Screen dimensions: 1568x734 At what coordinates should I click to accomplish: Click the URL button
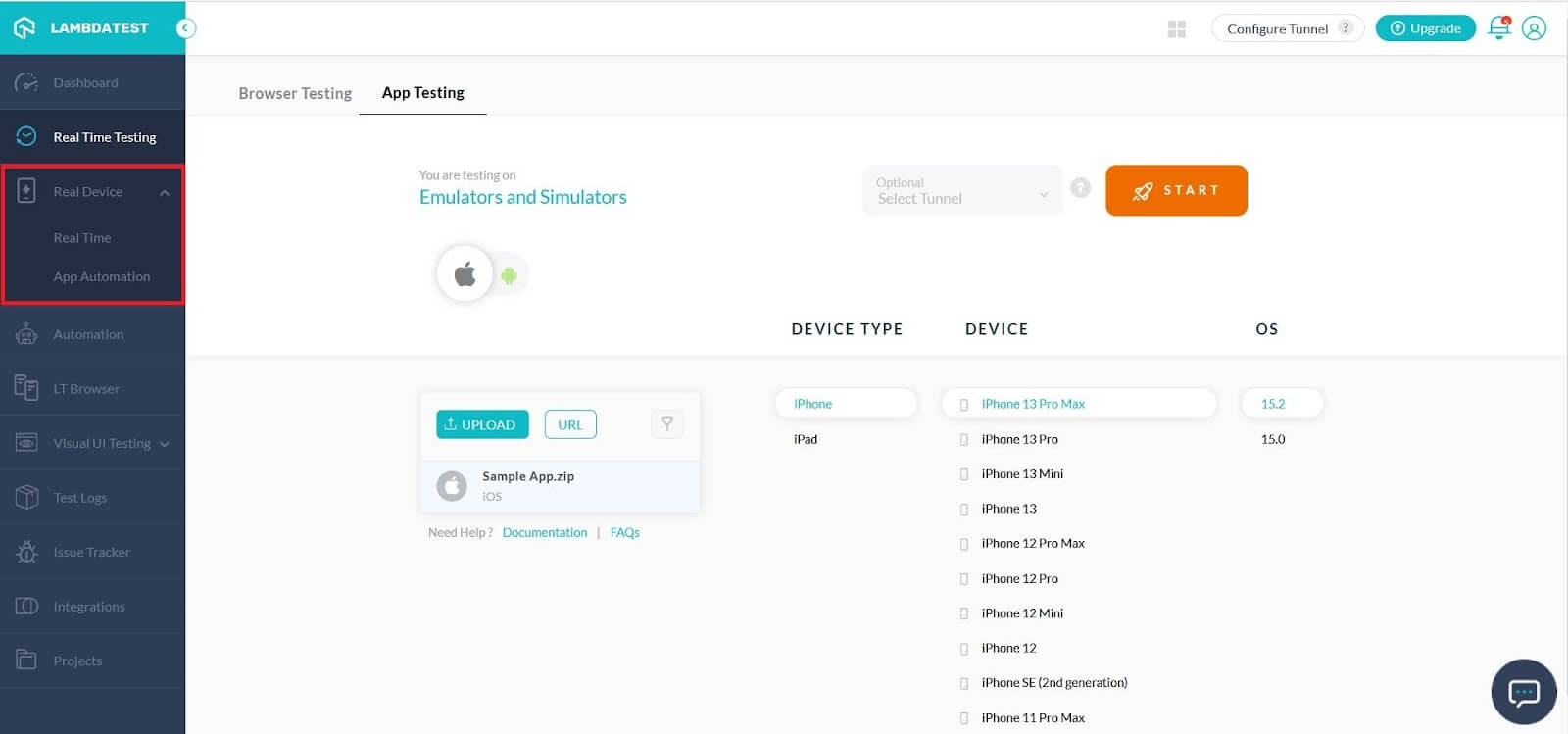click(570, 424)
